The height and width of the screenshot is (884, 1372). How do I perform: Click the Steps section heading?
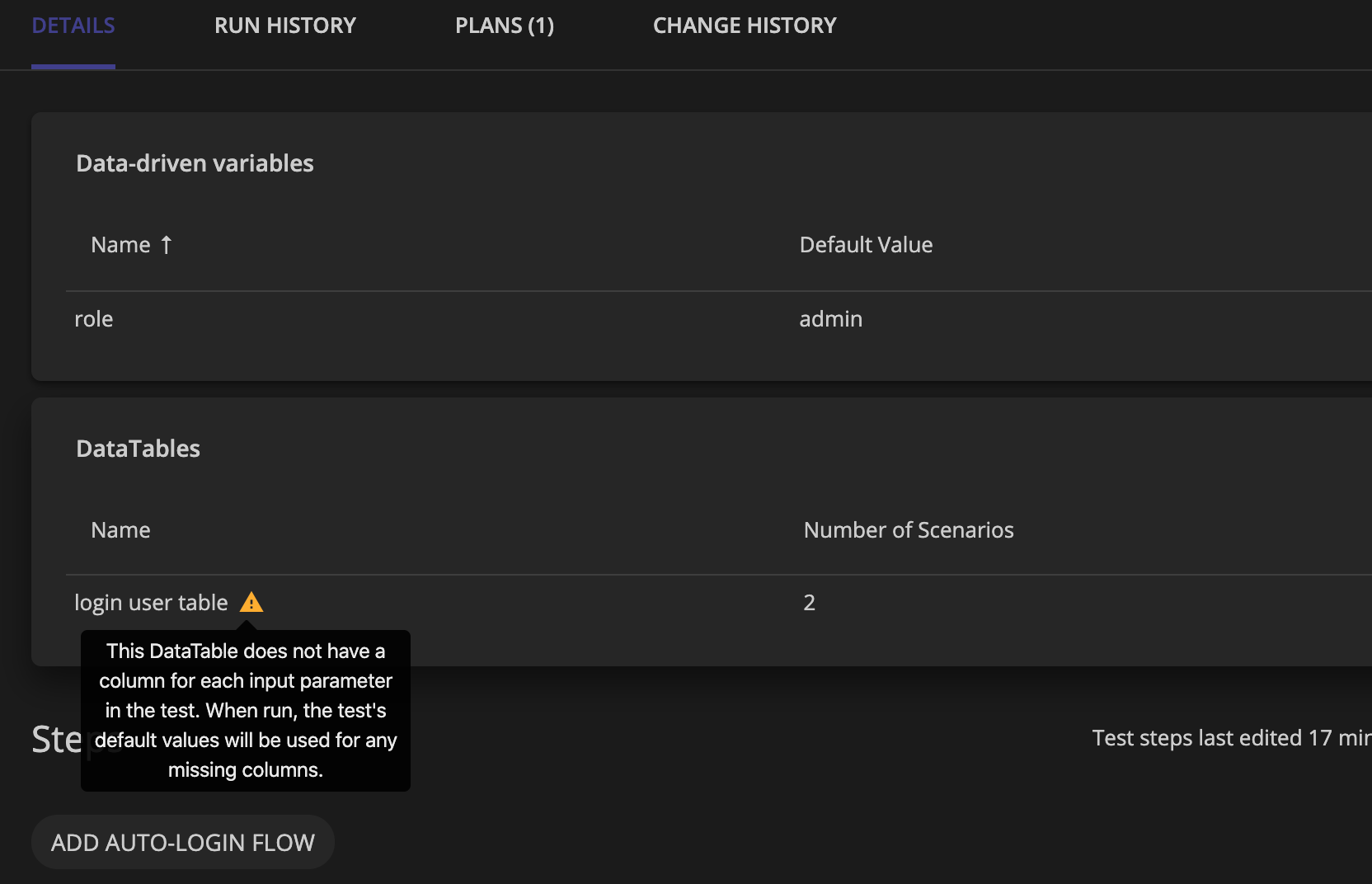point(56,740)
